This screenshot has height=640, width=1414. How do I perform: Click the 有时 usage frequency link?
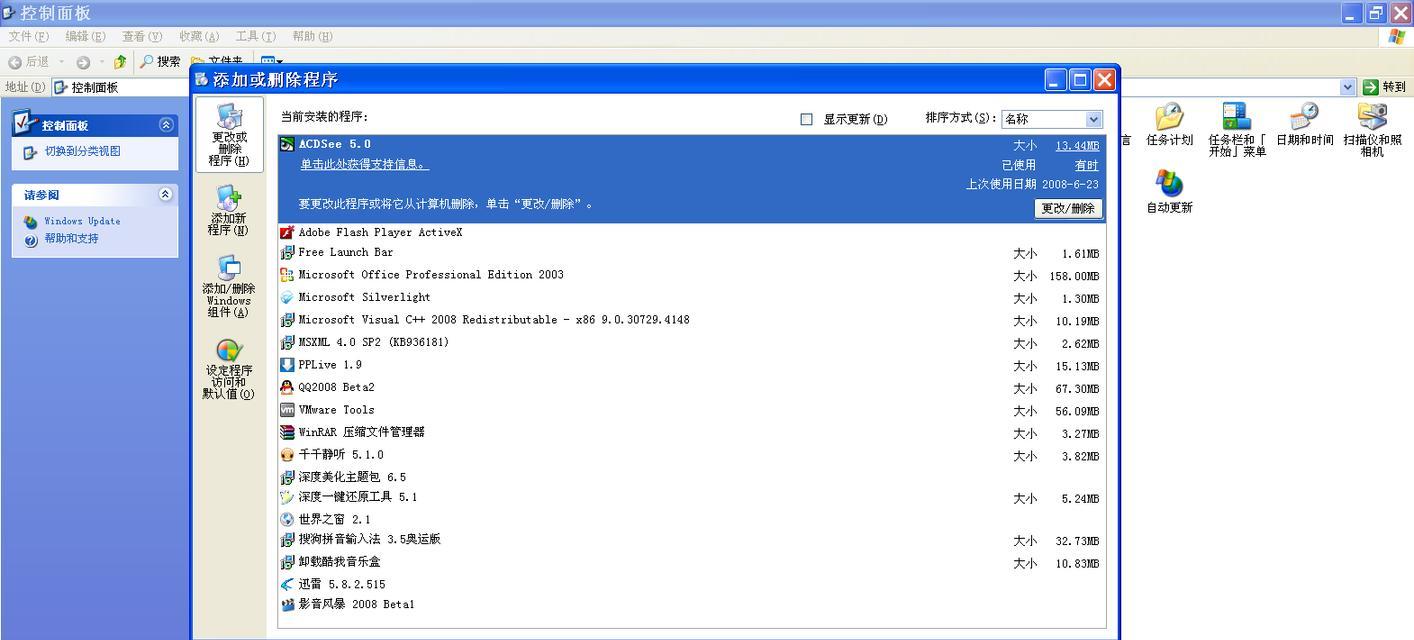click(1087, 166)
